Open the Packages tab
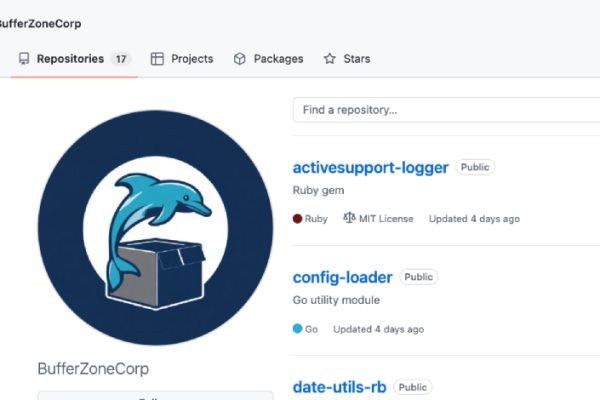Viewport: 600px width, 400px height. coord(268,59)
